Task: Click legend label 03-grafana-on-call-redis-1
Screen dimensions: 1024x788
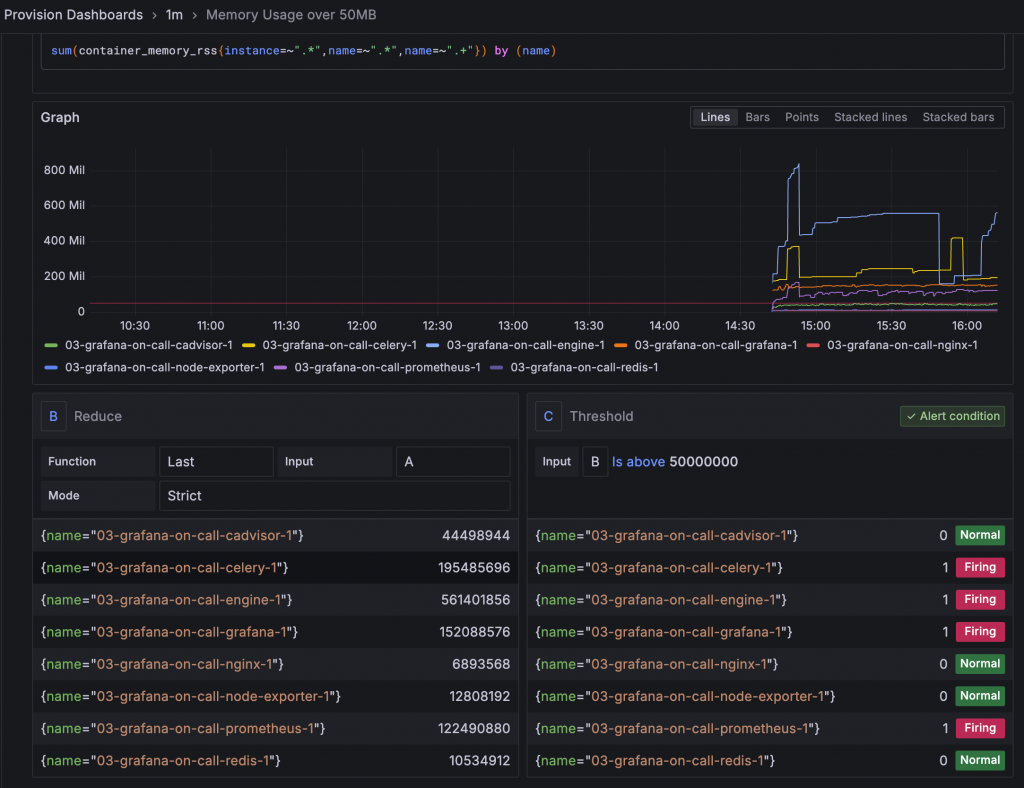Action: click(x=584, y=368)
